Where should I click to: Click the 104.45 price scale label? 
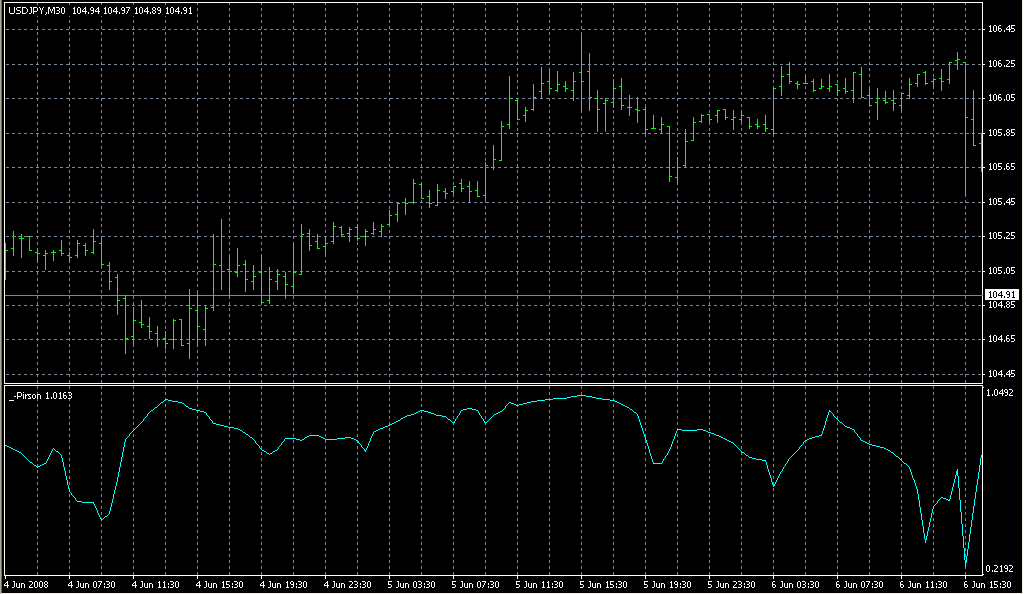pyautogui.click(x=1001, y=374)
